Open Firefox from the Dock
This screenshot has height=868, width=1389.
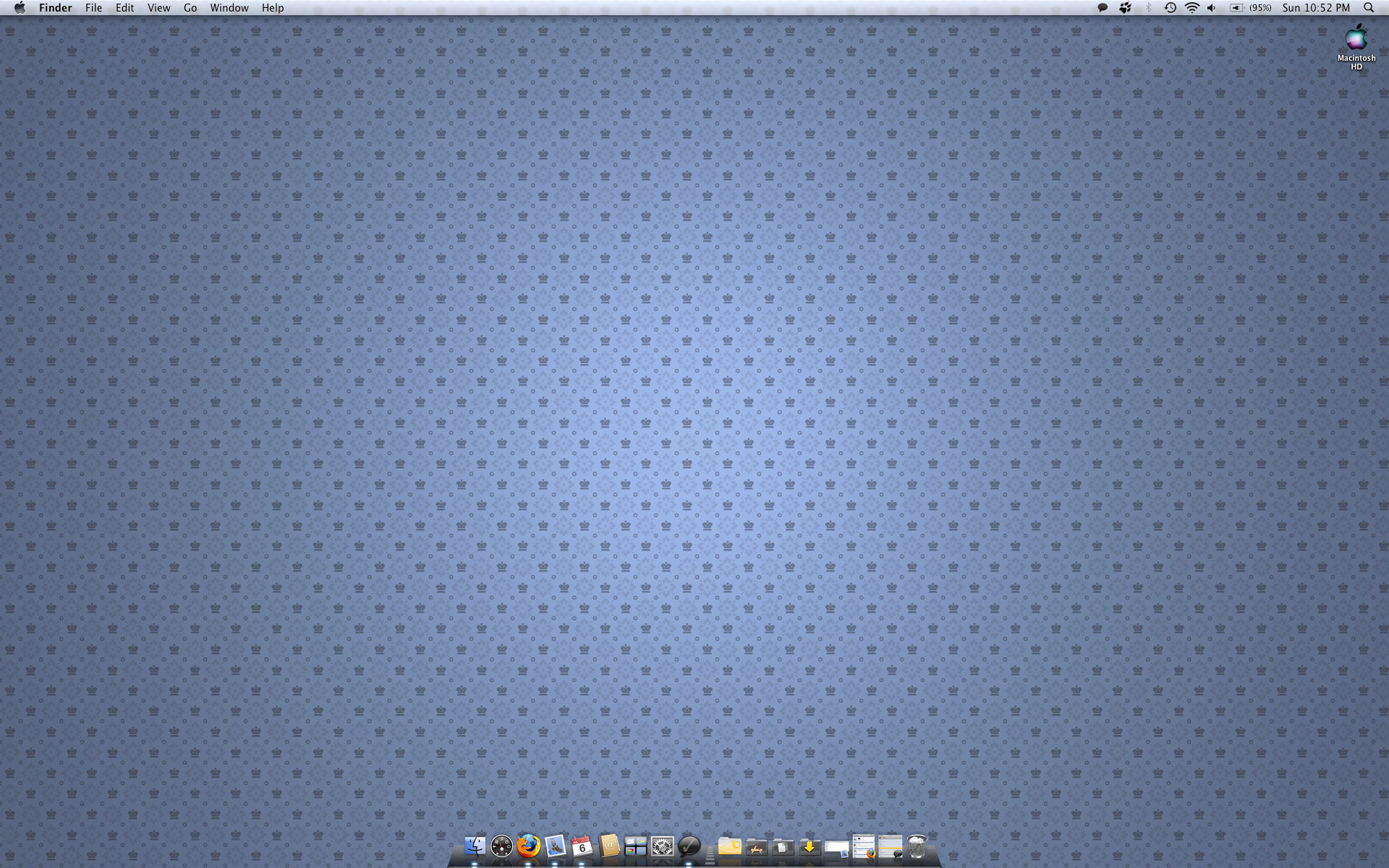point(529,846)
